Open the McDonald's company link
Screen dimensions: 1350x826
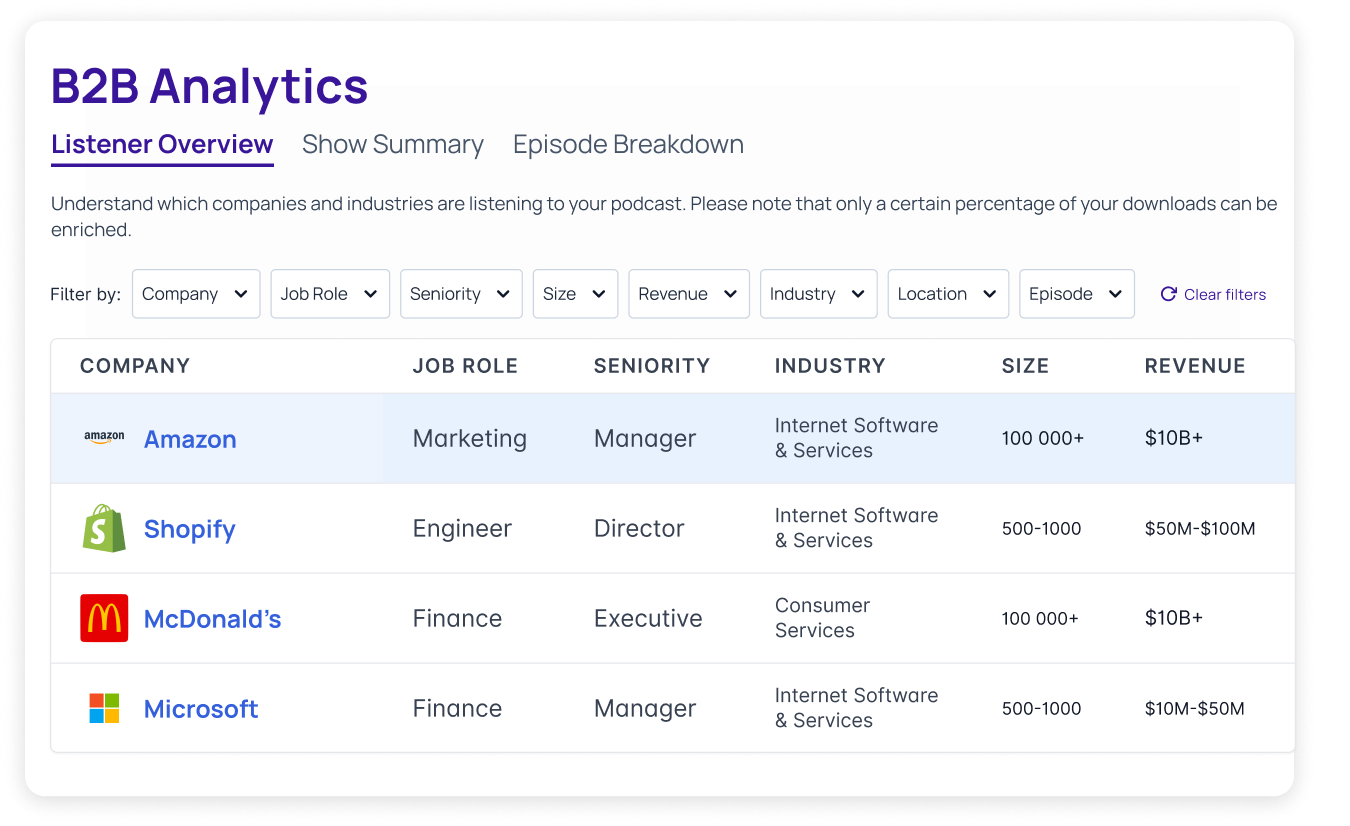(212, 619)
